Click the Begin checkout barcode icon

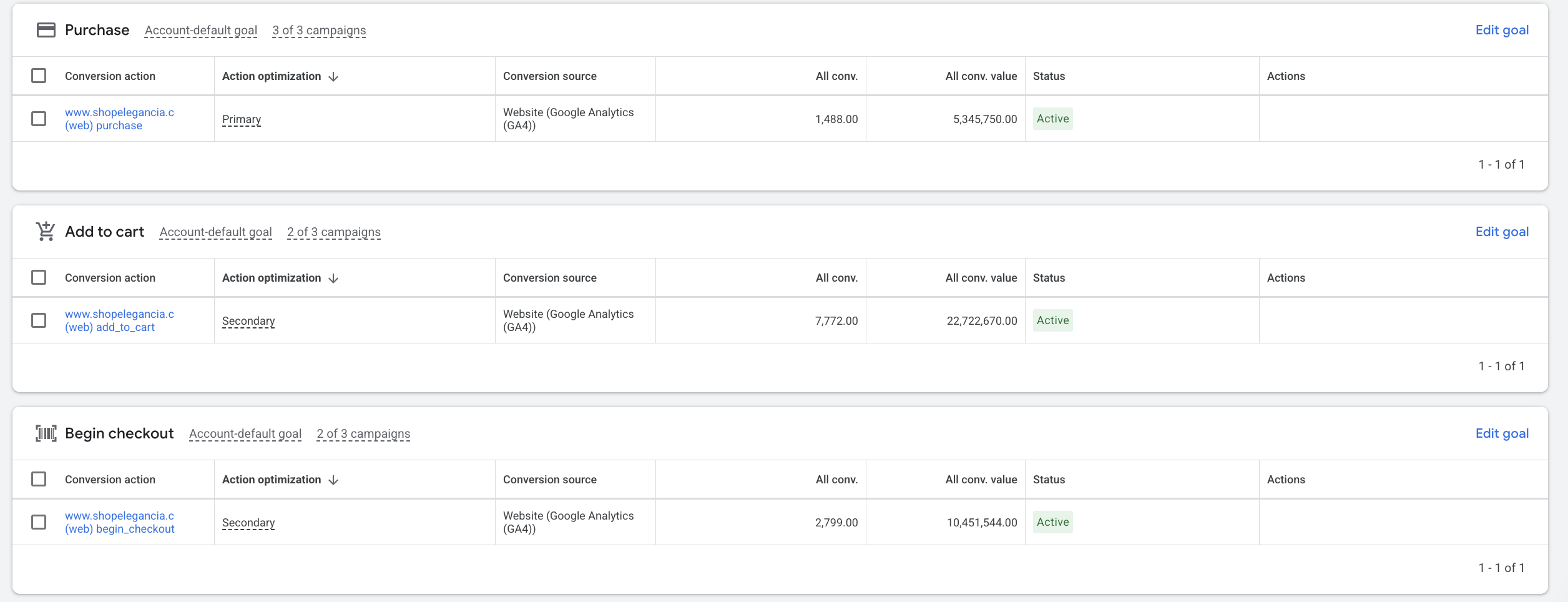(x=46, y=433)
